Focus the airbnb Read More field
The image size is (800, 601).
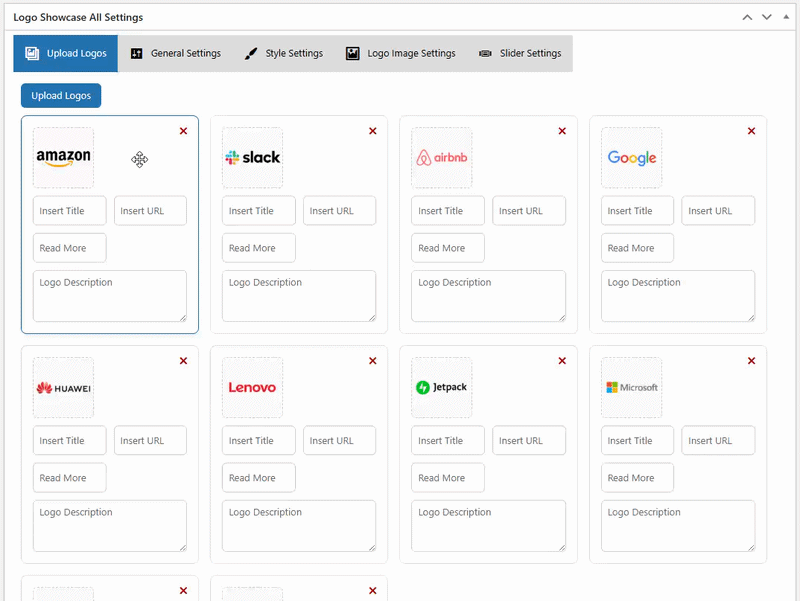(x=448, y=248)
